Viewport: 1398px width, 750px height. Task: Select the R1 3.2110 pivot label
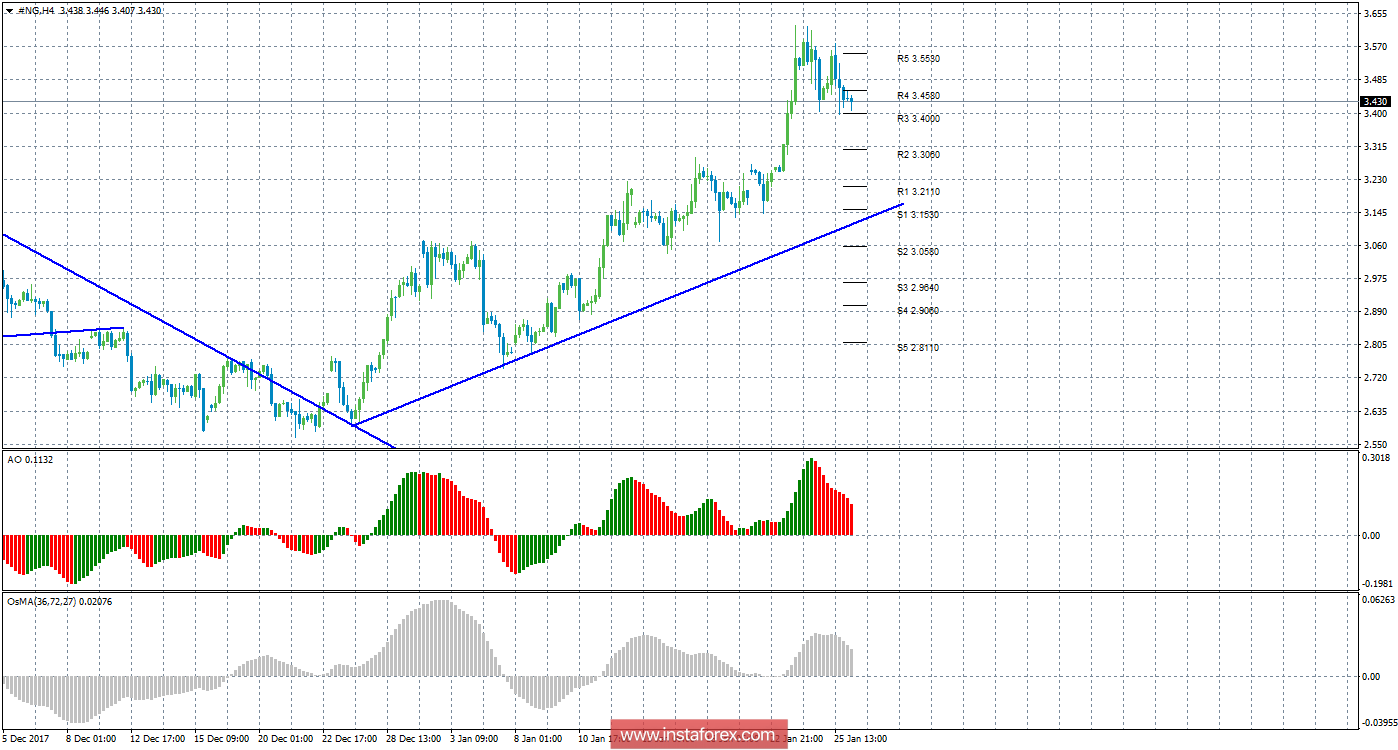(918, 191)
